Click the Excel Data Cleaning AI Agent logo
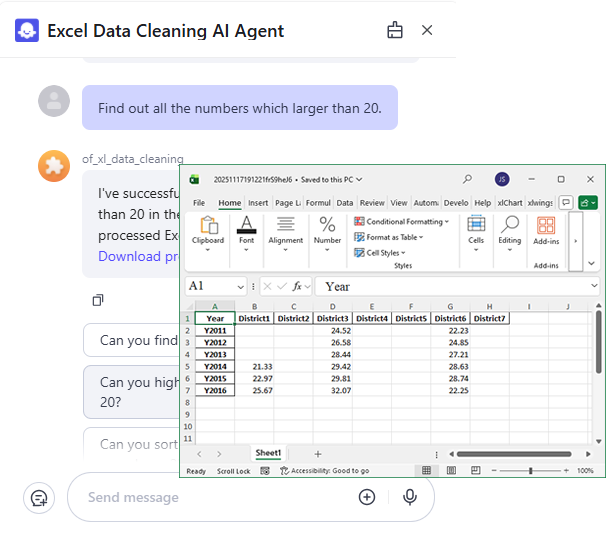 (27, 30)
